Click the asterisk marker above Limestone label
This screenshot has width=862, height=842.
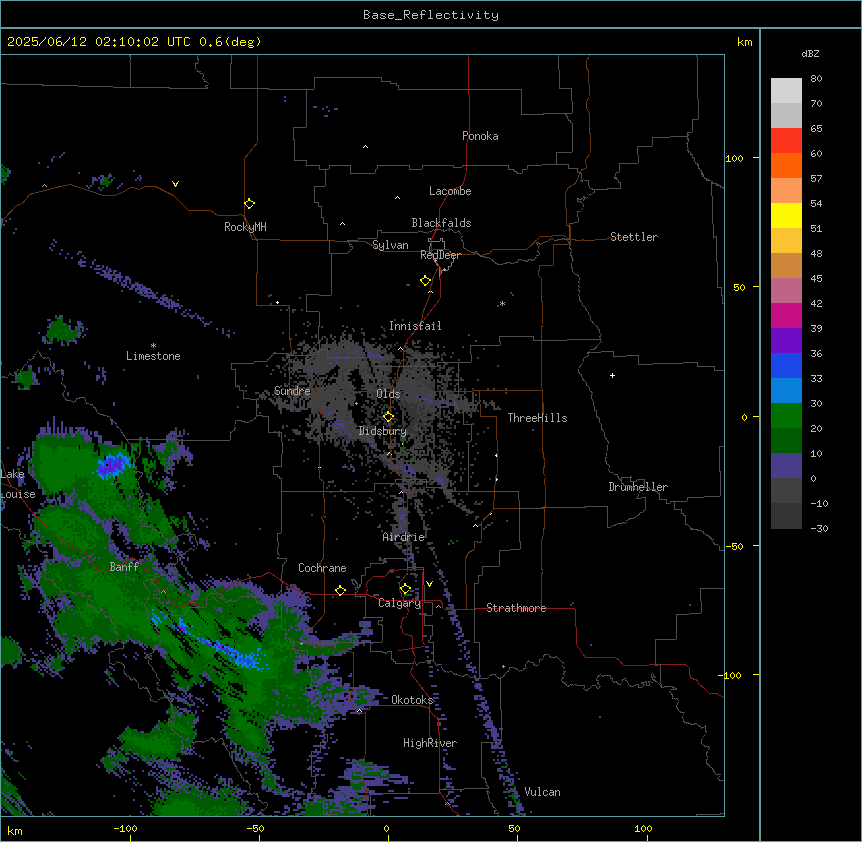(153, 346)
